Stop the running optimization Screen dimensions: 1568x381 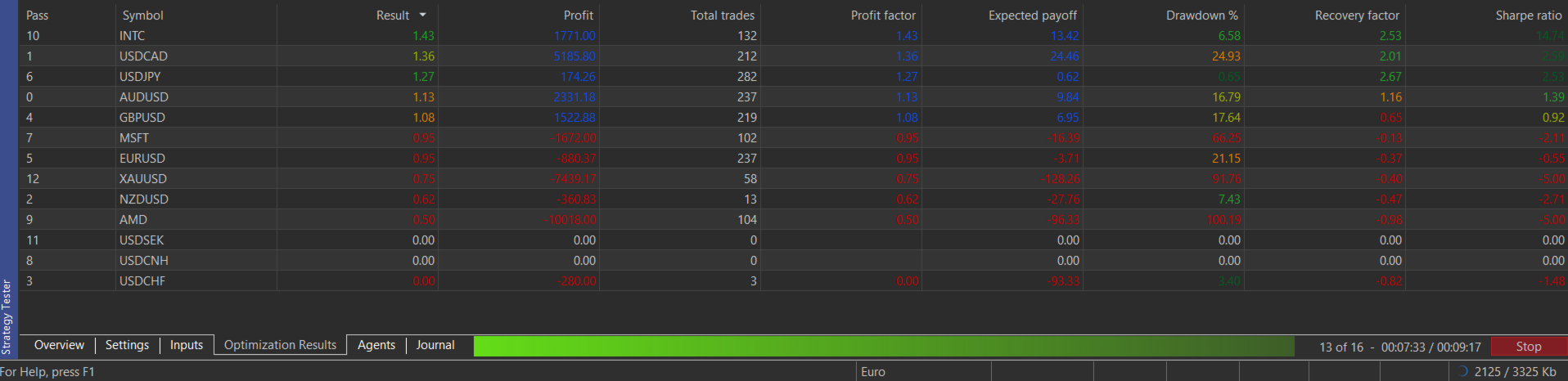point(1528,346)
